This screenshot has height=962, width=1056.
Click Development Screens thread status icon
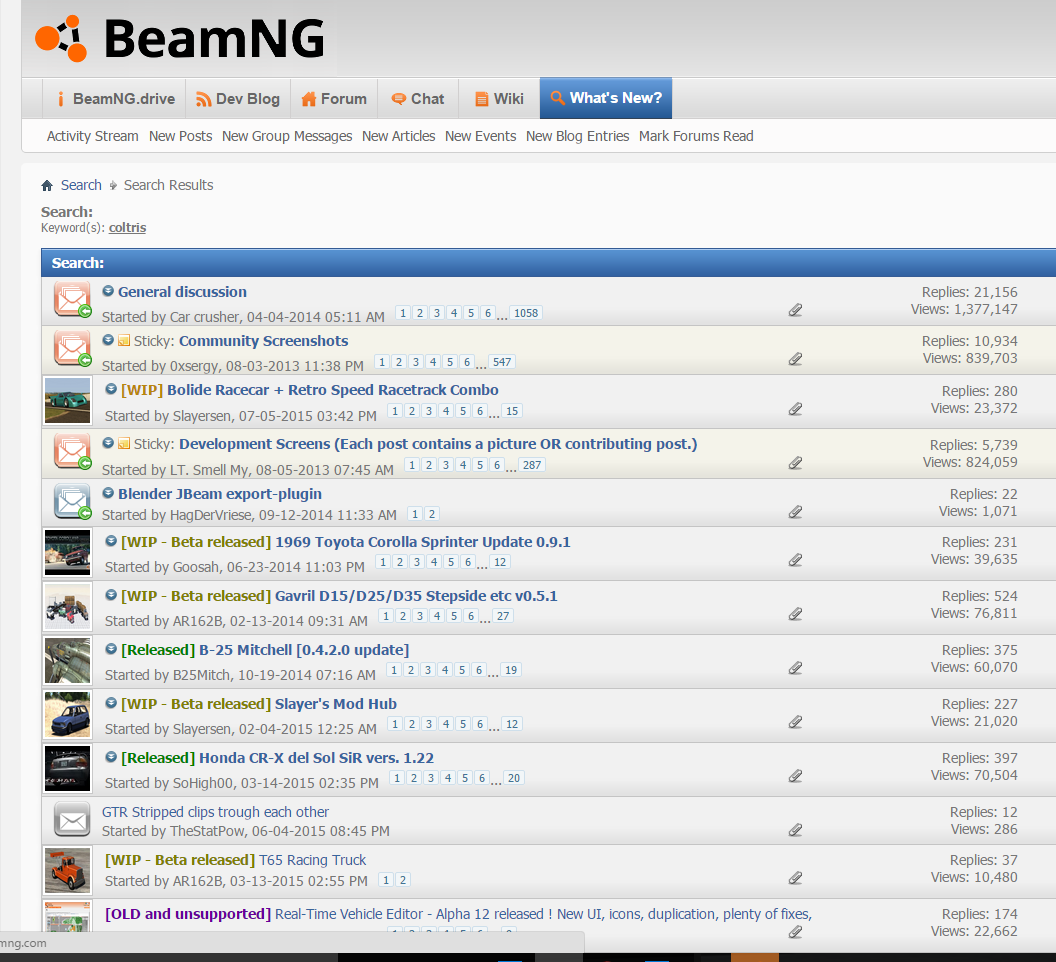click(72, 452)
